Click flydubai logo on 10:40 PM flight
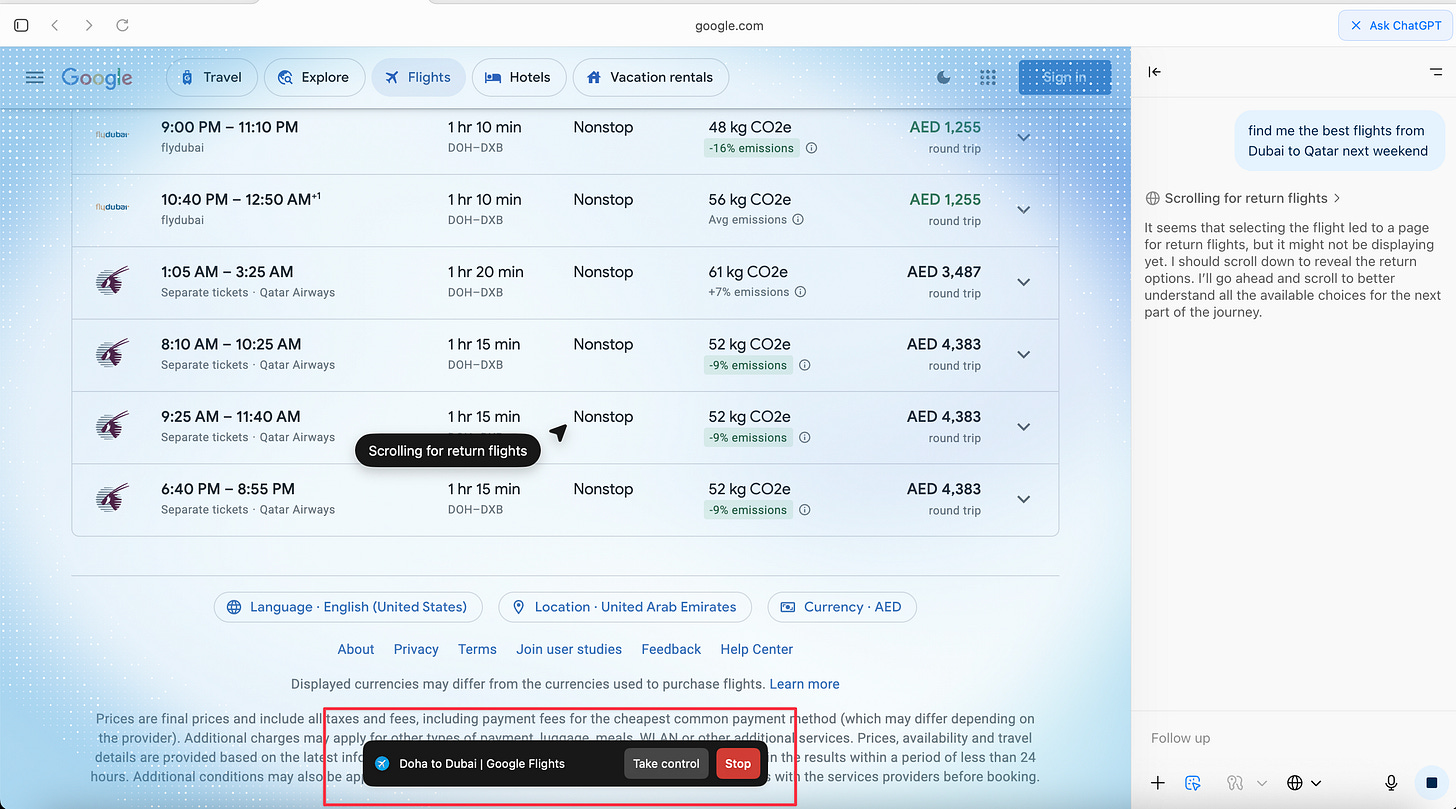 click(112, 207)
